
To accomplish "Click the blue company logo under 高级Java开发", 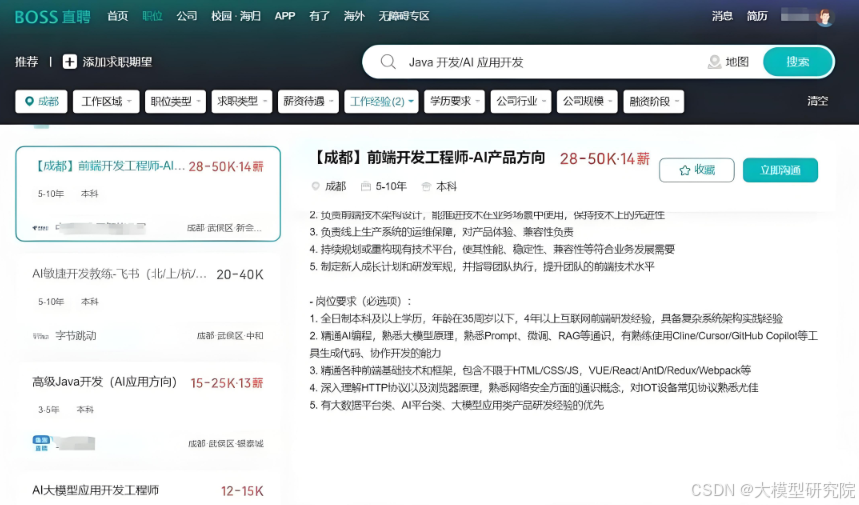I will [41, 443].
